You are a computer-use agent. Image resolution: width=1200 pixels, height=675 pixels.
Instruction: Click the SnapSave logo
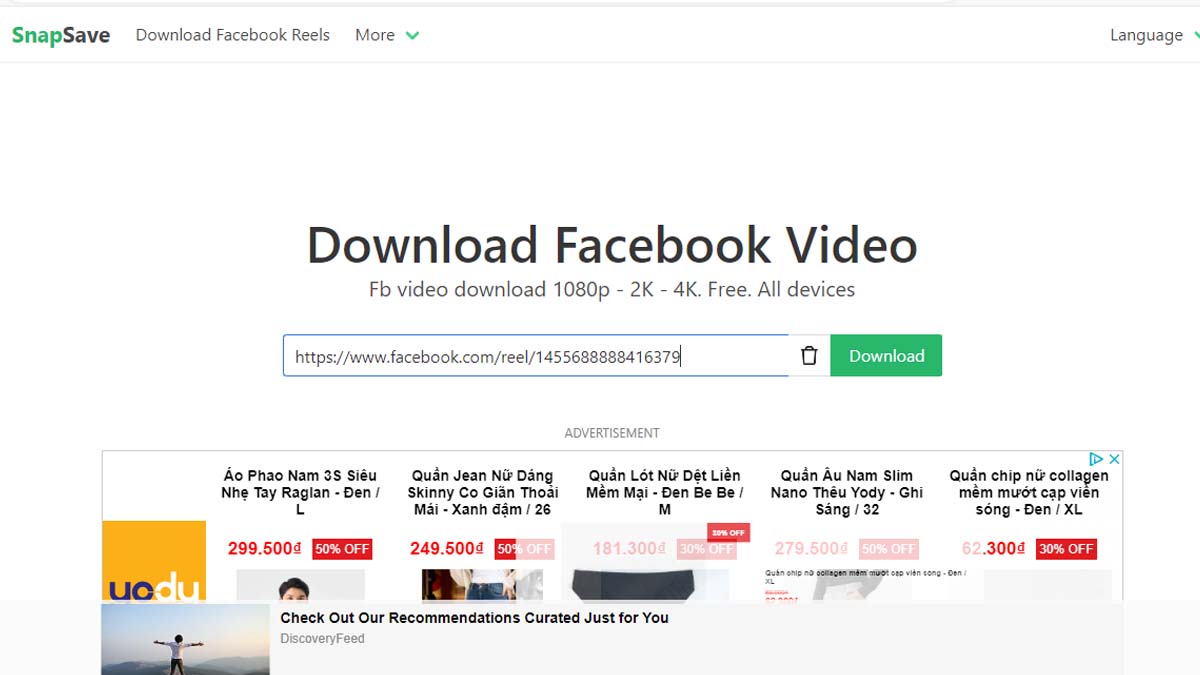click(x=59, y=34)
